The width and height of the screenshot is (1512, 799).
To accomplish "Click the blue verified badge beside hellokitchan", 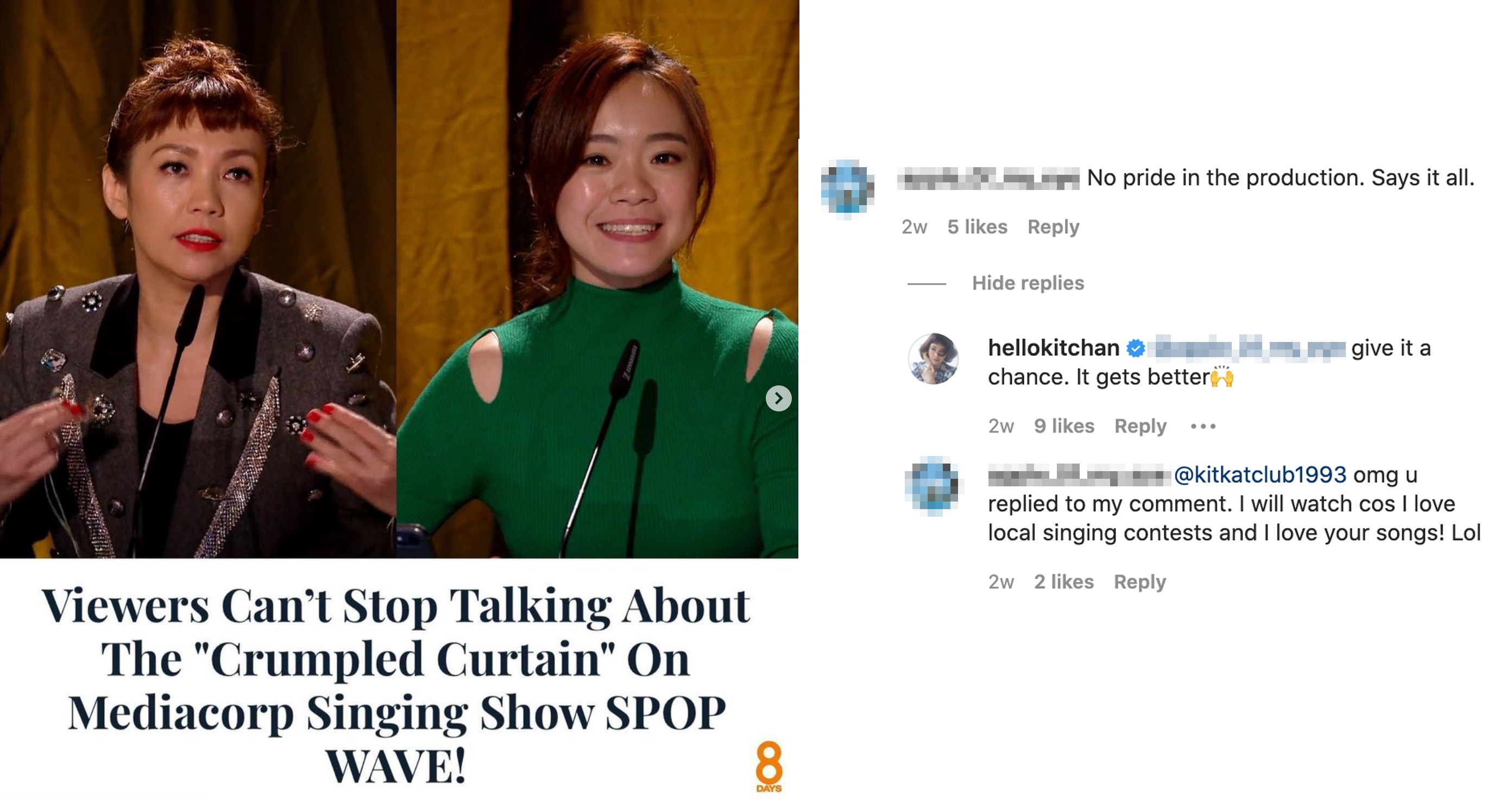I will click(1136, 348).
